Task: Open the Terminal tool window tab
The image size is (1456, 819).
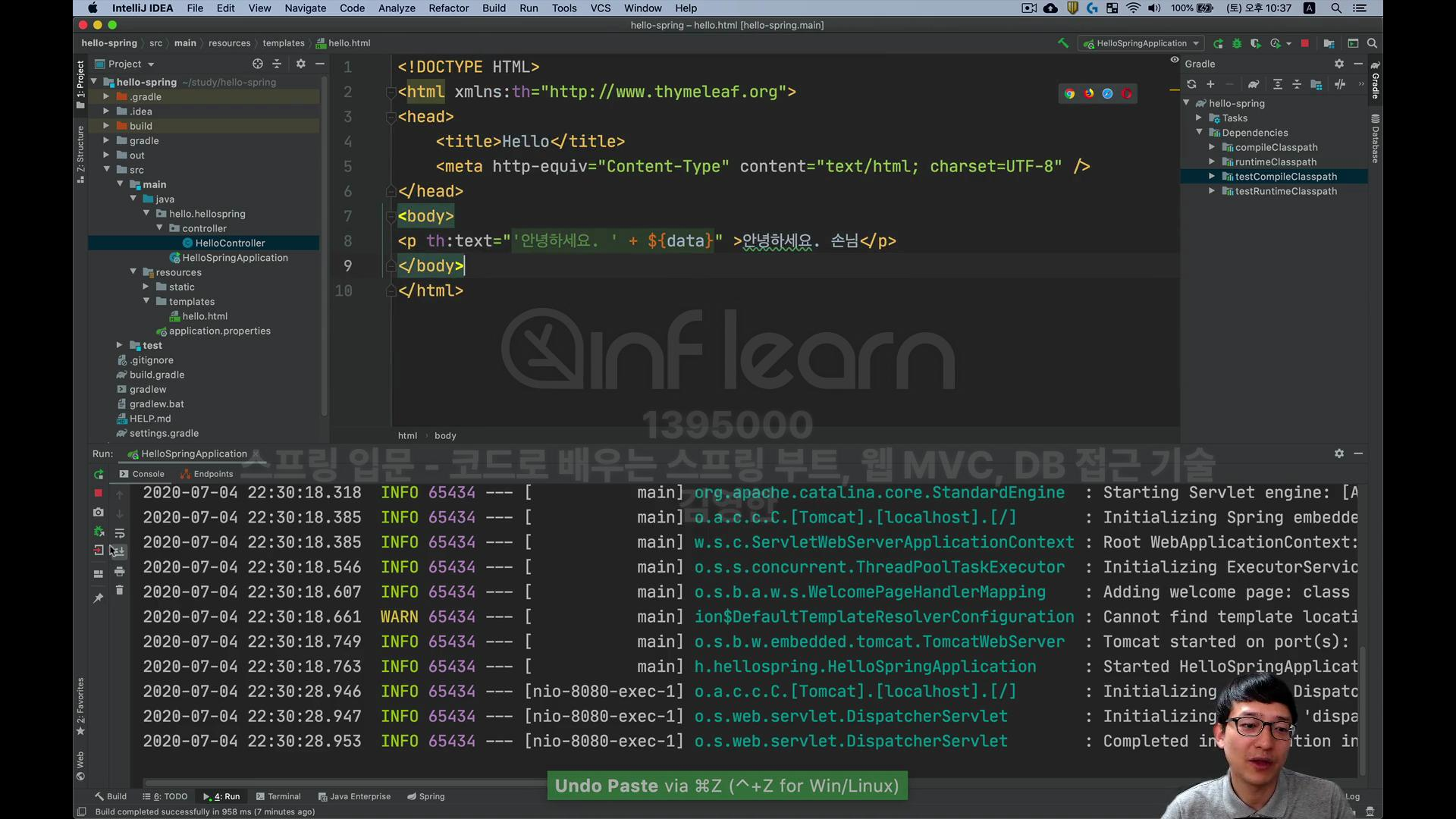Action: click(278, 796)
